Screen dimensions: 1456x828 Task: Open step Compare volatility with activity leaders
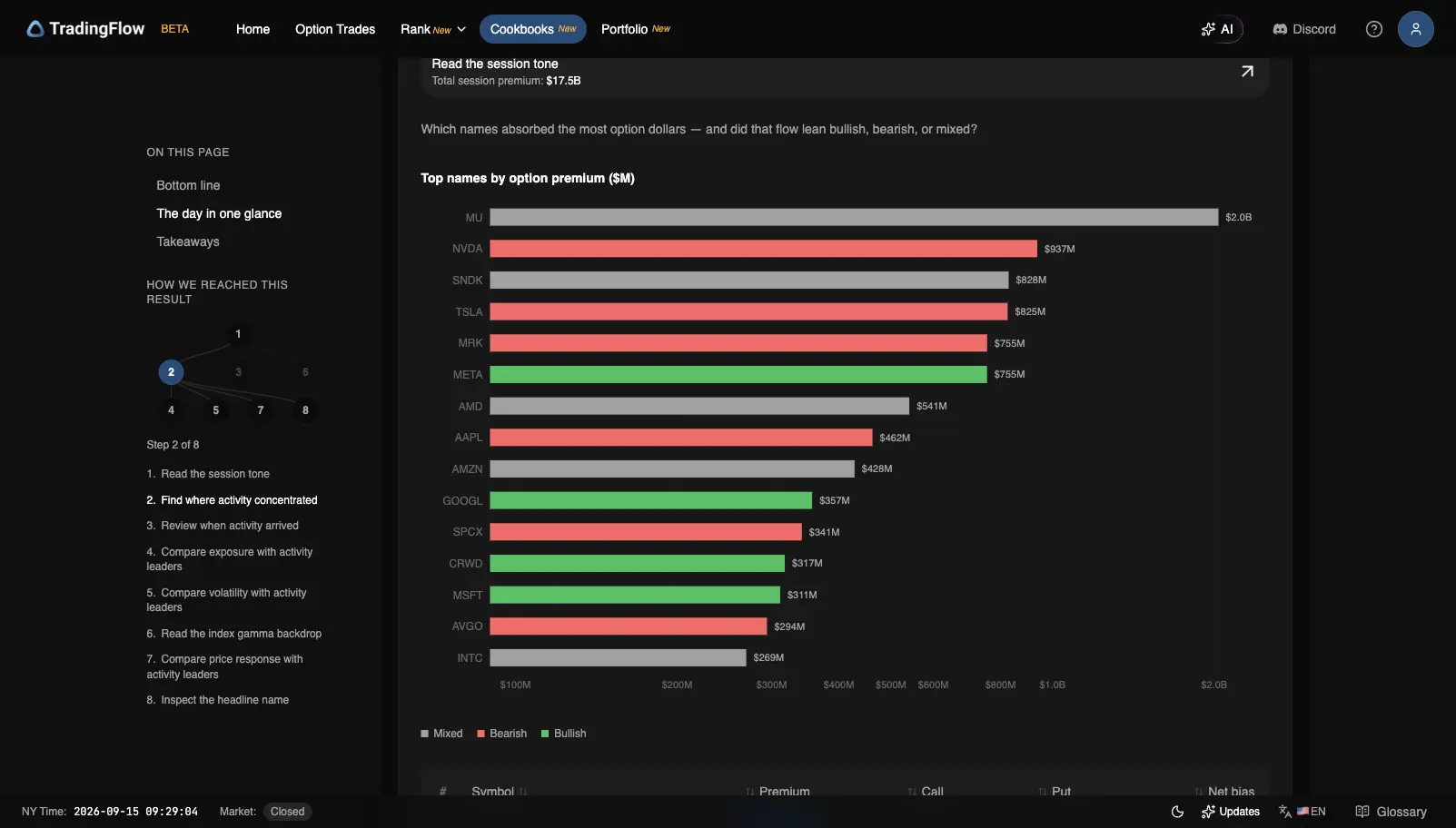pos(227,600)
